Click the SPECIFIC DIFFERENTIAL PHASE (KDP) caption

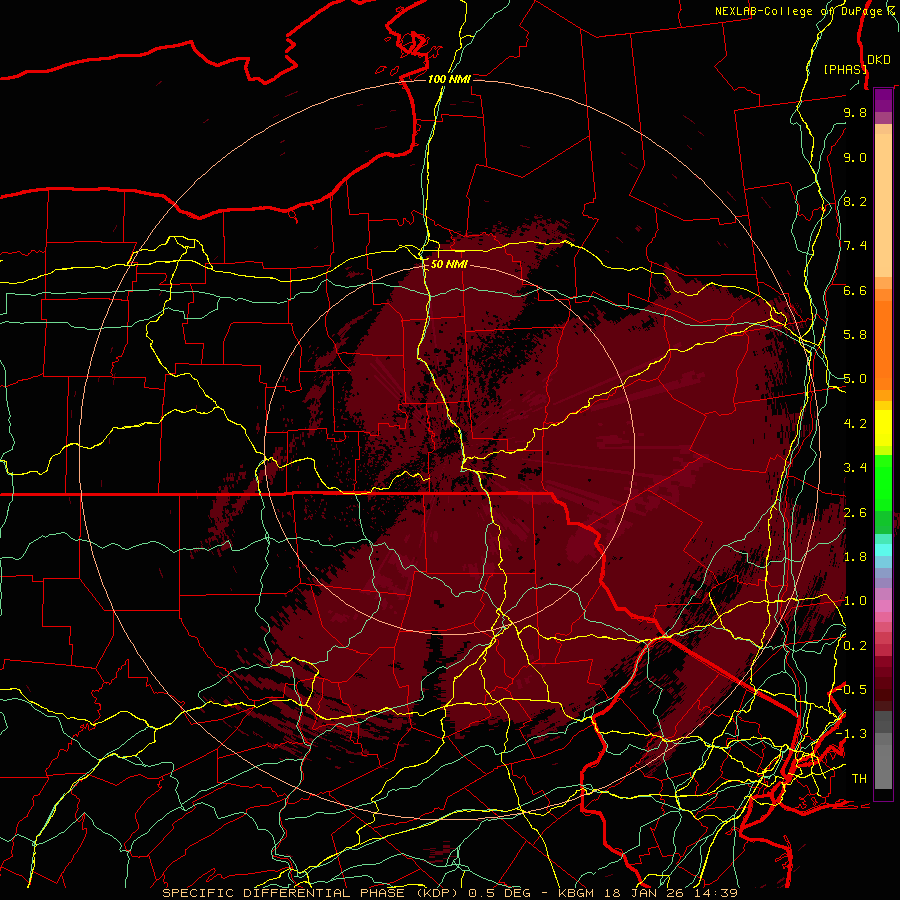[312, 893]
